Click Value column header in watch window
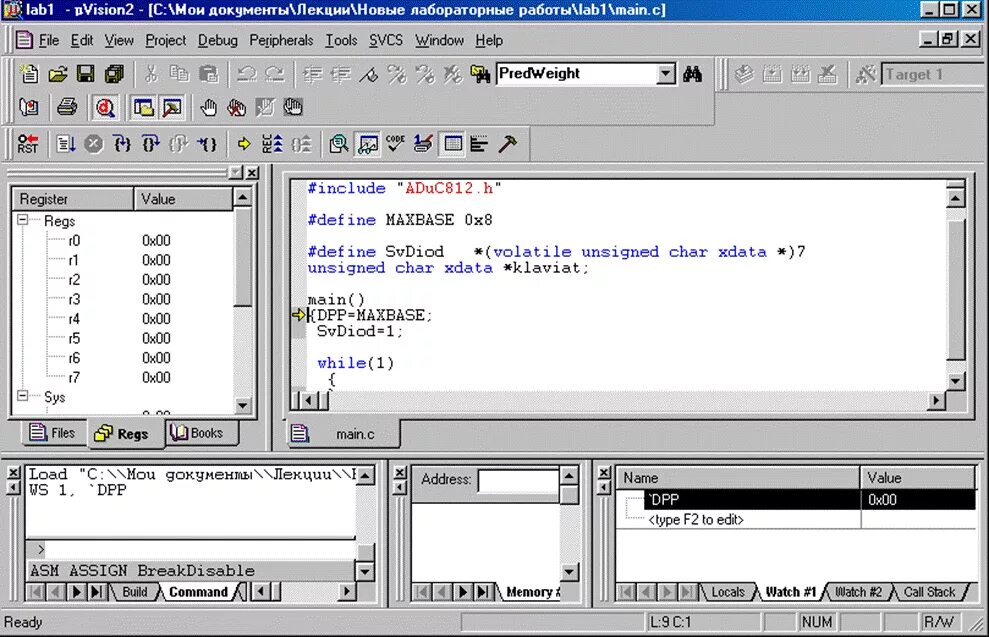The image size is (989, 637). (918, 478)
